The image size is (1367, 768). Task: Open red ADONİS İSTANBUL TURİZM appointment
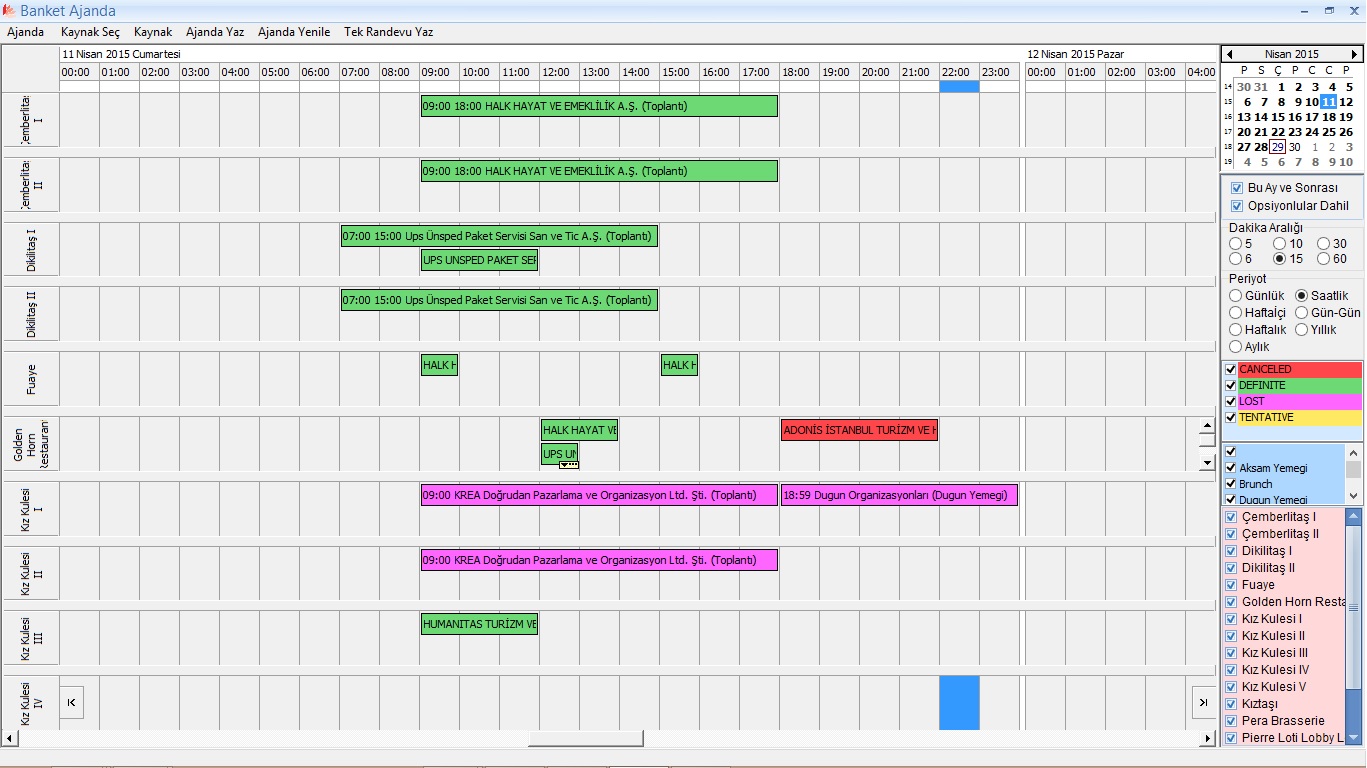pos(859,430)
